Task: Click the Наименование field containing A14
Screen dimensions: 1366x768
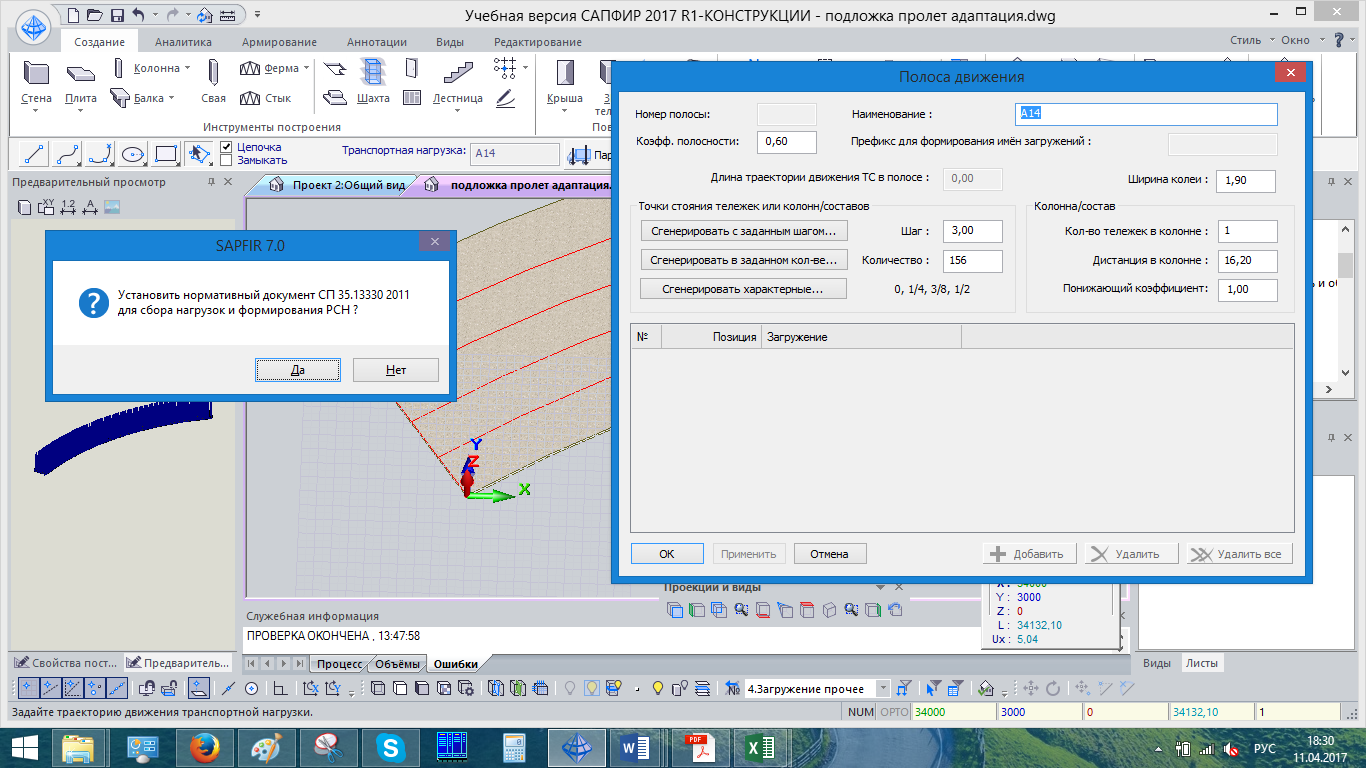Action: (x=1146, y=114)
